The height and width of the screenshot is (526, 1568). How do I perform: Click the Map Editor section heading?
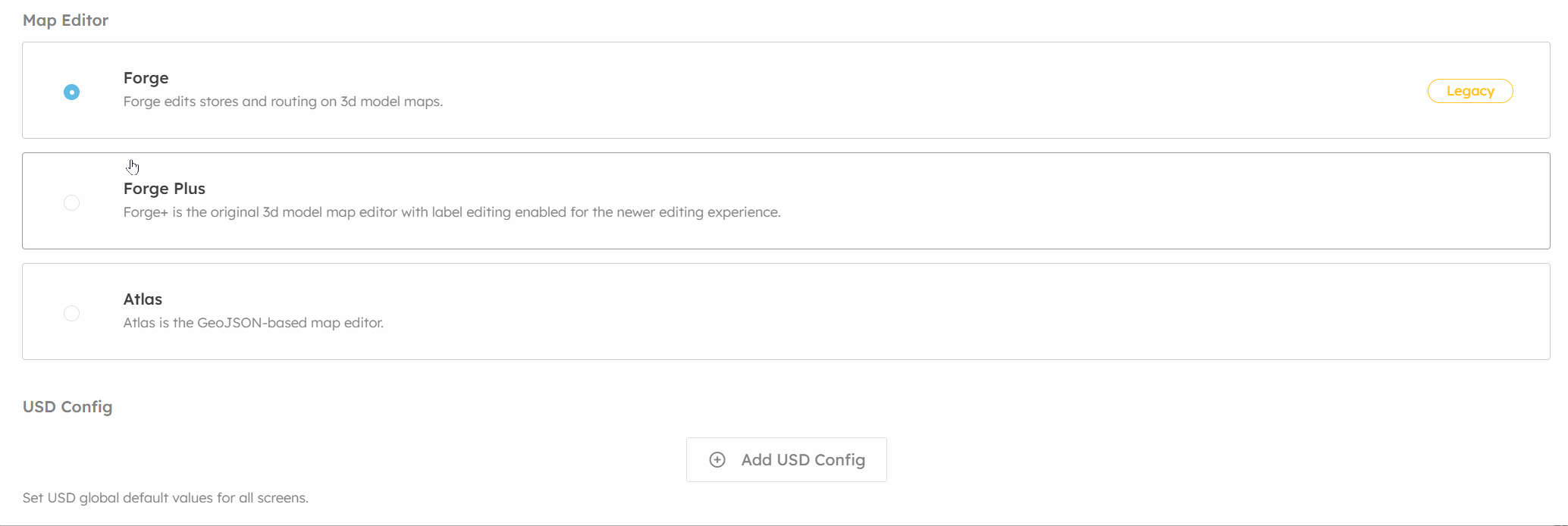point(65,20)
